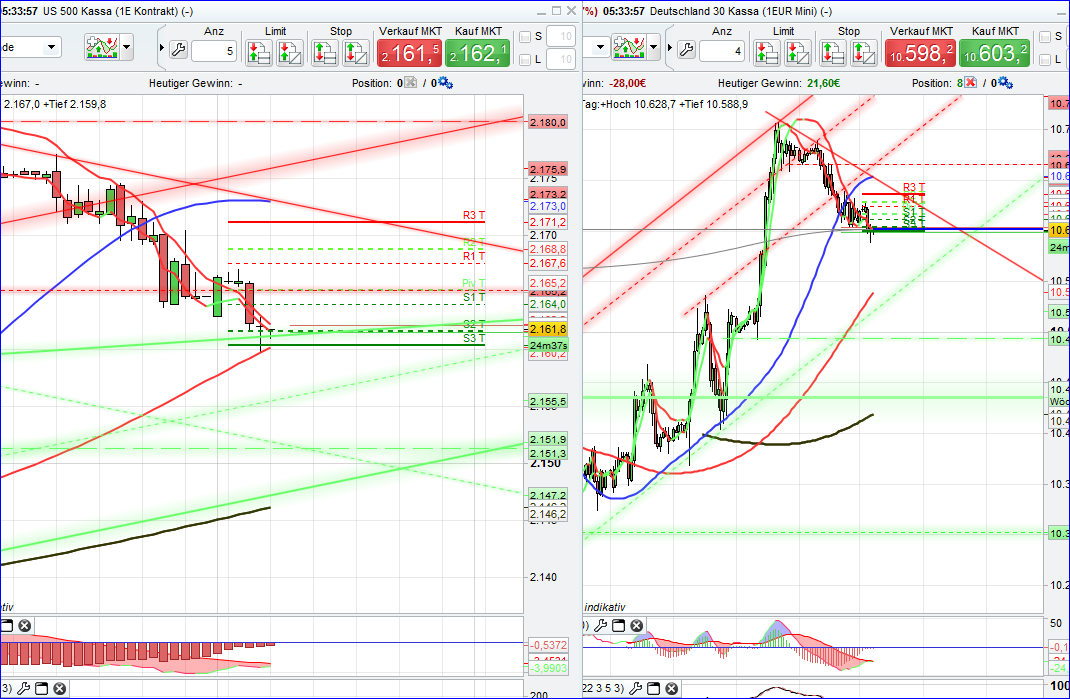
Task: Open the timeframe dropdown in US 500 window
Action: click(x=50, y=47)
